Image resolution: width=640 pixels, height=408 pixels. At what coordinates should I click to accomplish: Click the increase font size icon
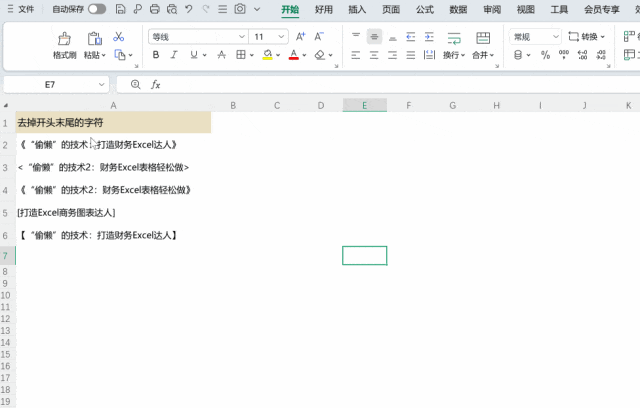(x=300, y=37)
